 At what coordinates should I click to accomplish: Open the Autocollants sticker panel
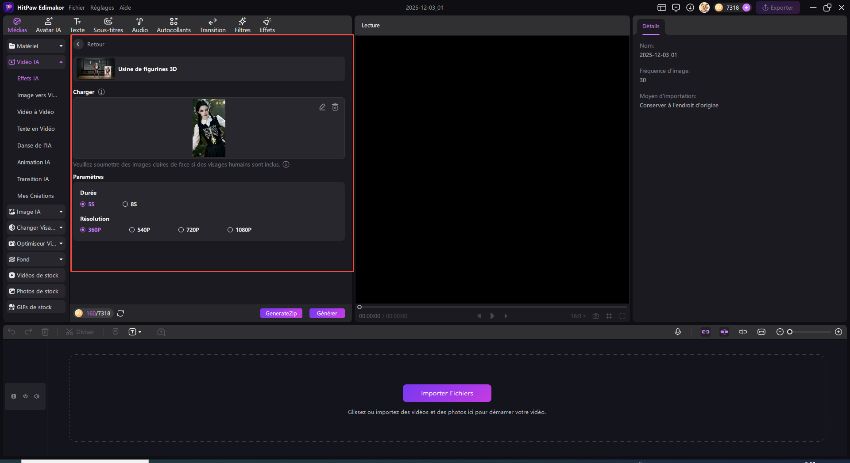point(173,24)
